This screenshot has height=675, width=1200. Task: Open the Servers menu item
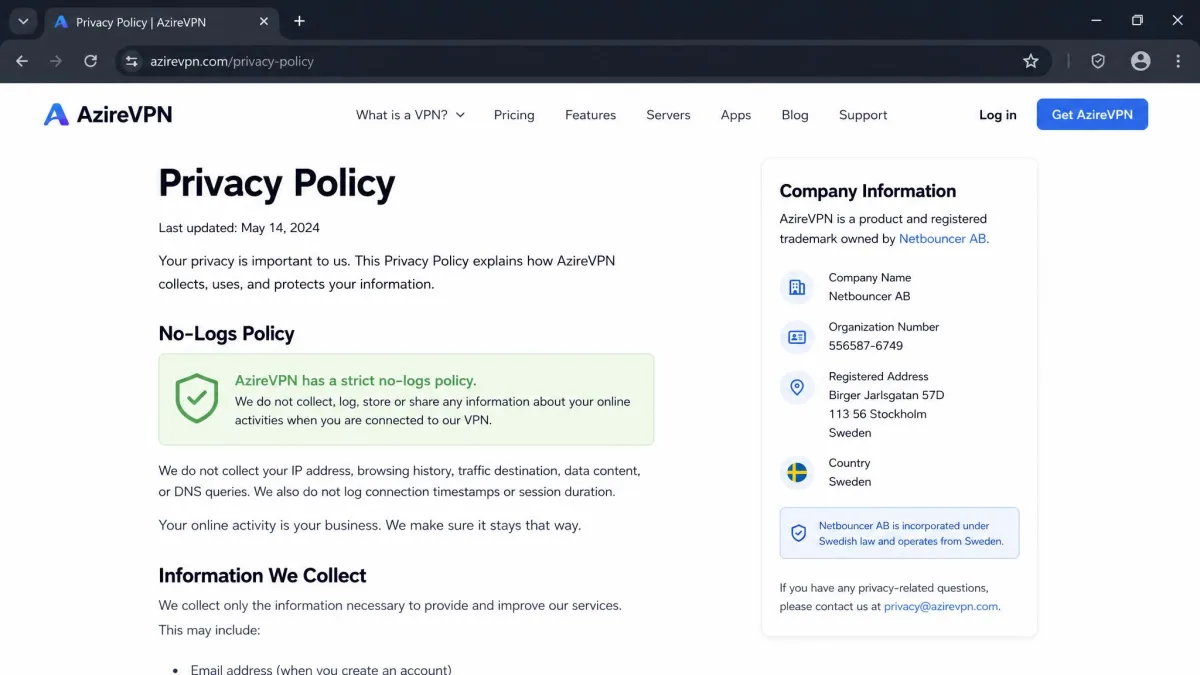click(668, 115)
